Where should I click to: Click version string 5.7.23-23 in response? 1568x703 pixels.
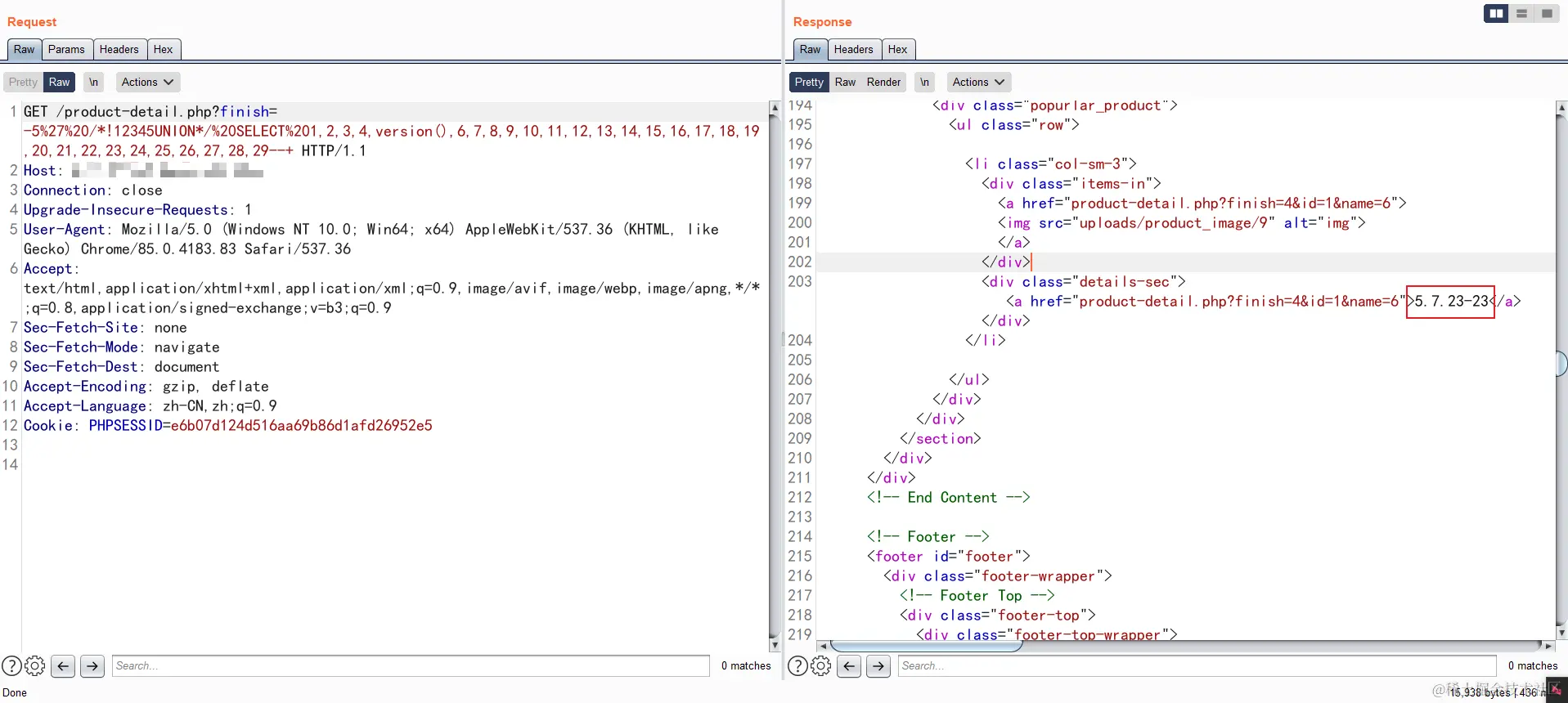1452,302
